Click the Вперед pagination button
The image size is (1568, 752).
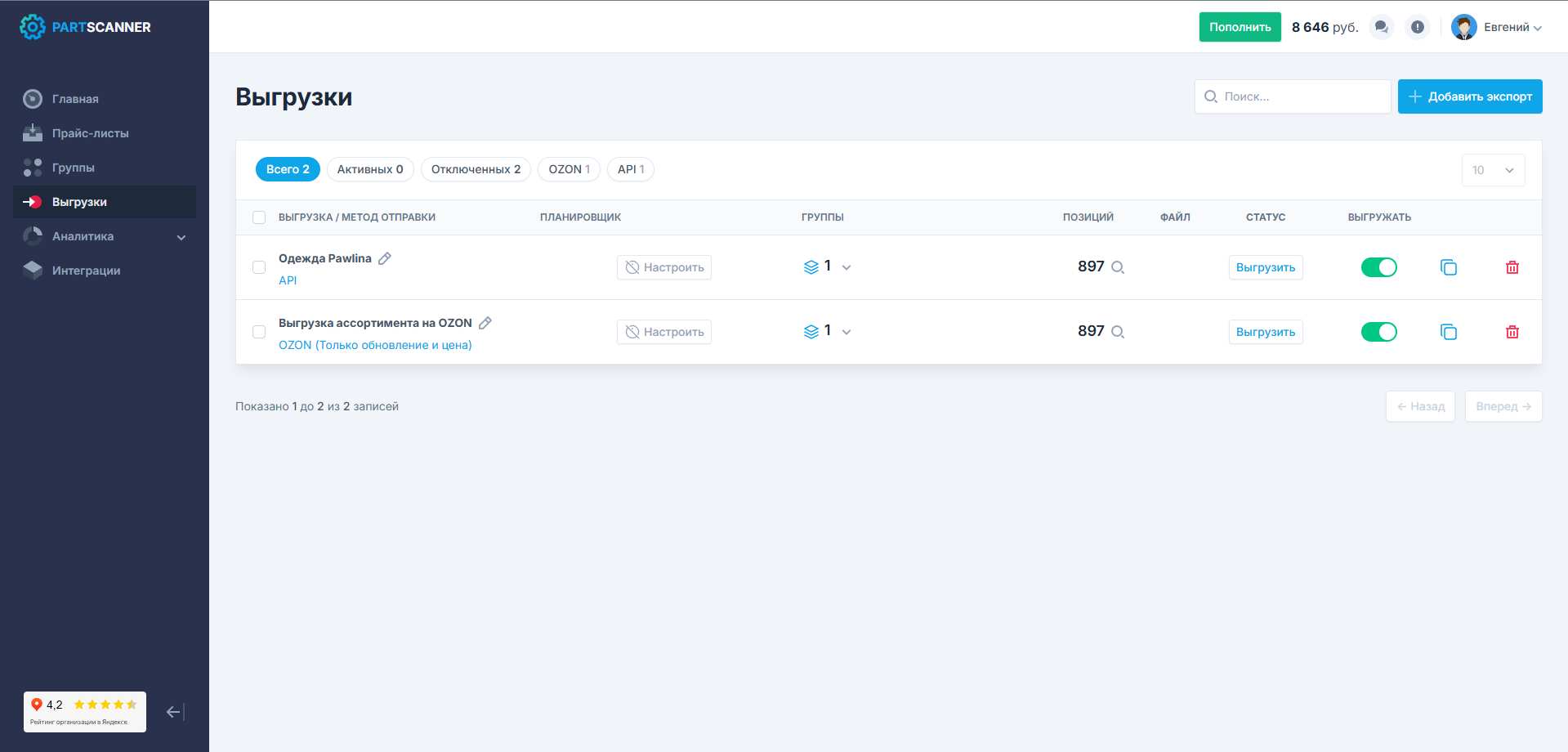(x=1503, y=406)
